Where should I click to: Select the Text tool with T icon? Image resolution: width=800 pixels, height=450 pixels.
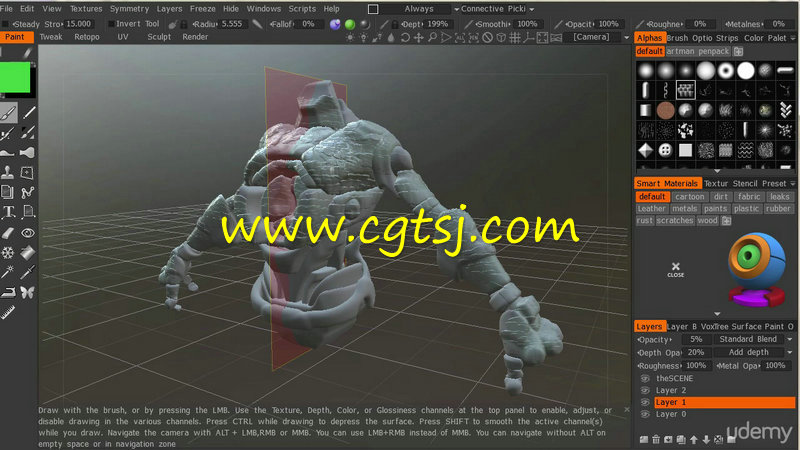[8, 212]
